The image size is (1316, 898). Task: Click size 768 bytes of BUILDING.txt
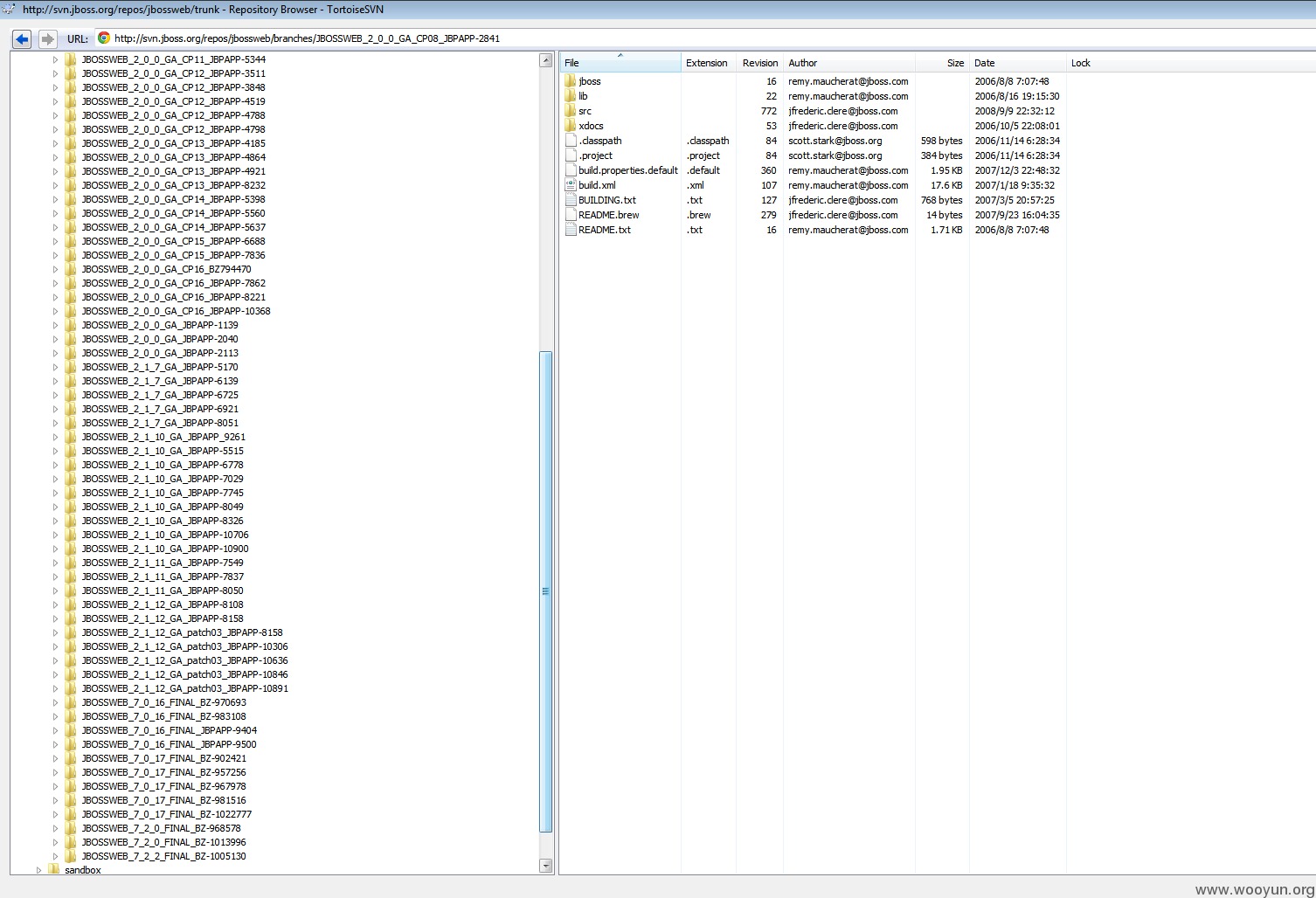[941, 200]
